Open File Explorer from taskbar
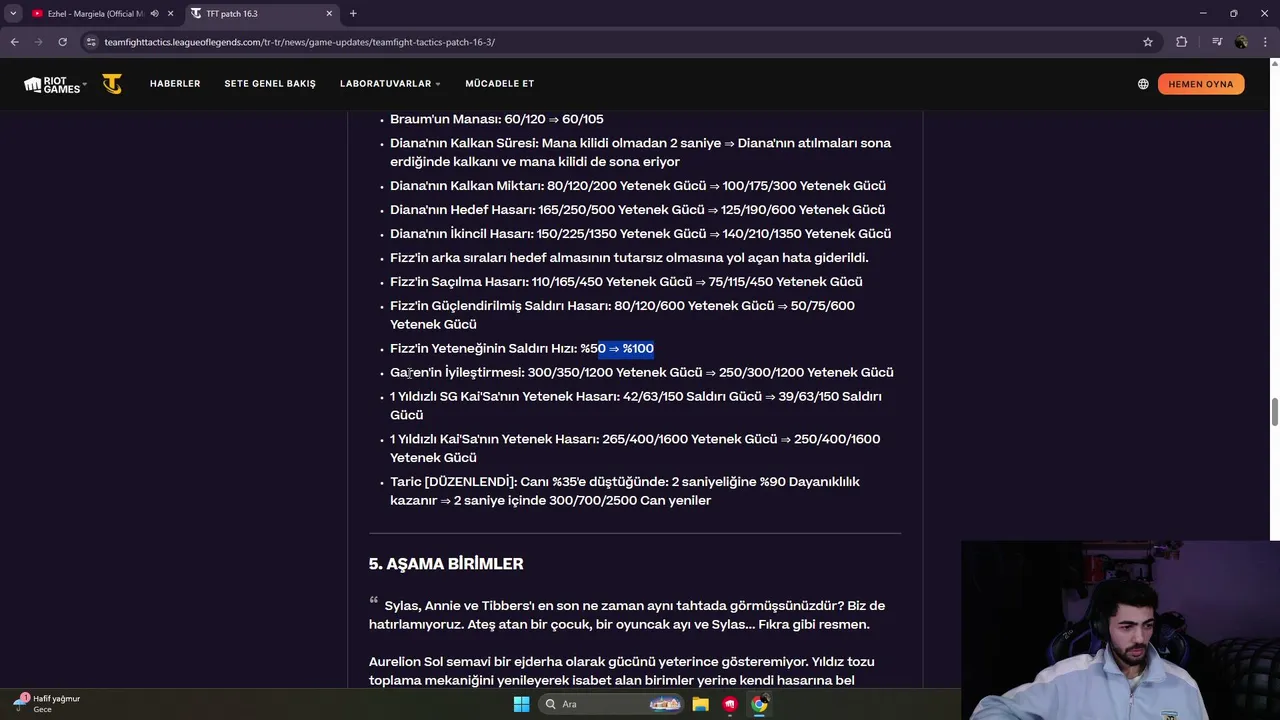Image resolution: width=1280 pixels, height=720 pixels. tap(700, 704)
